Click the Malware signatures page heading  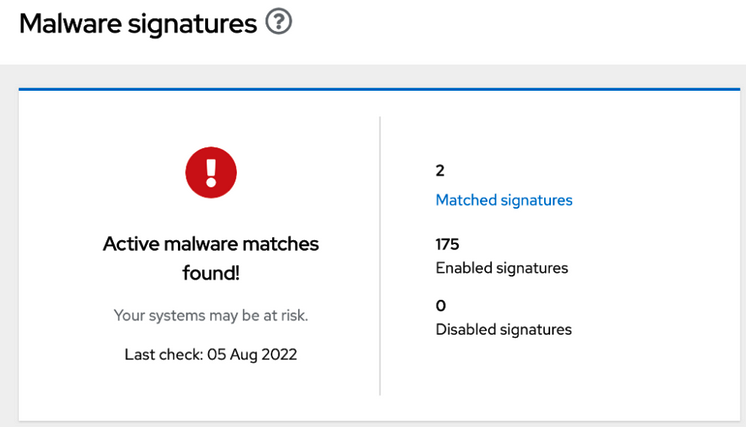click(138, 24)
